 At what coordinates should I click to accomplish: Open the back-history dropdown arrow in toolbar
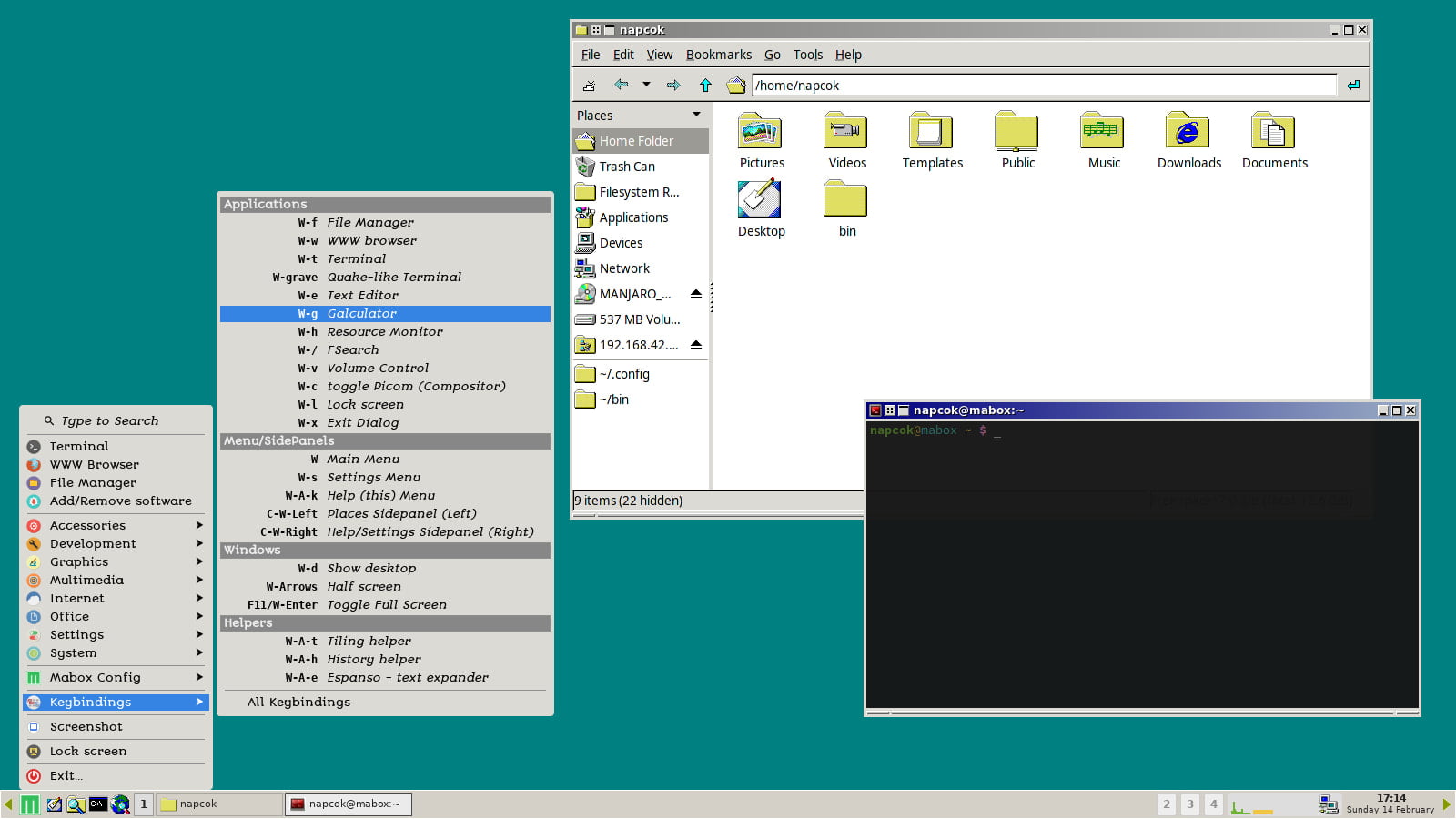(x=646, y=85)
